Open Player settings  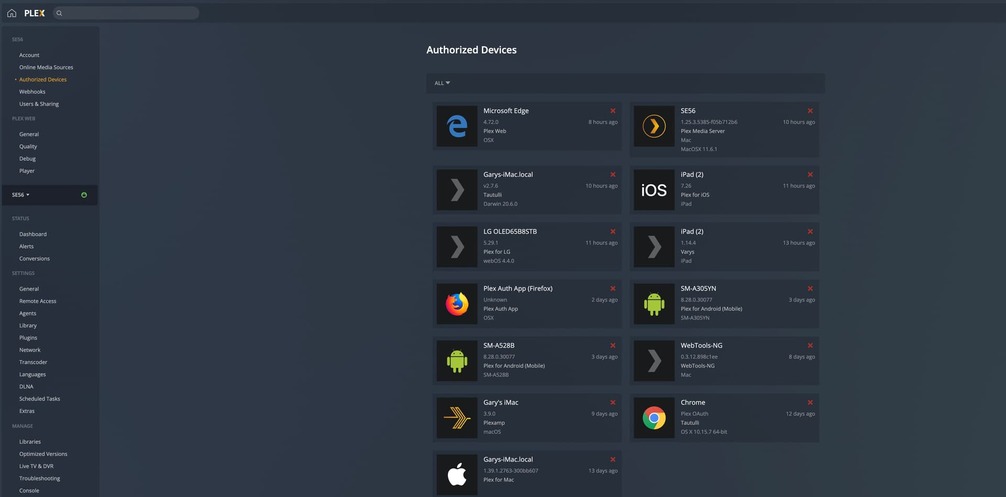[27, 171]
